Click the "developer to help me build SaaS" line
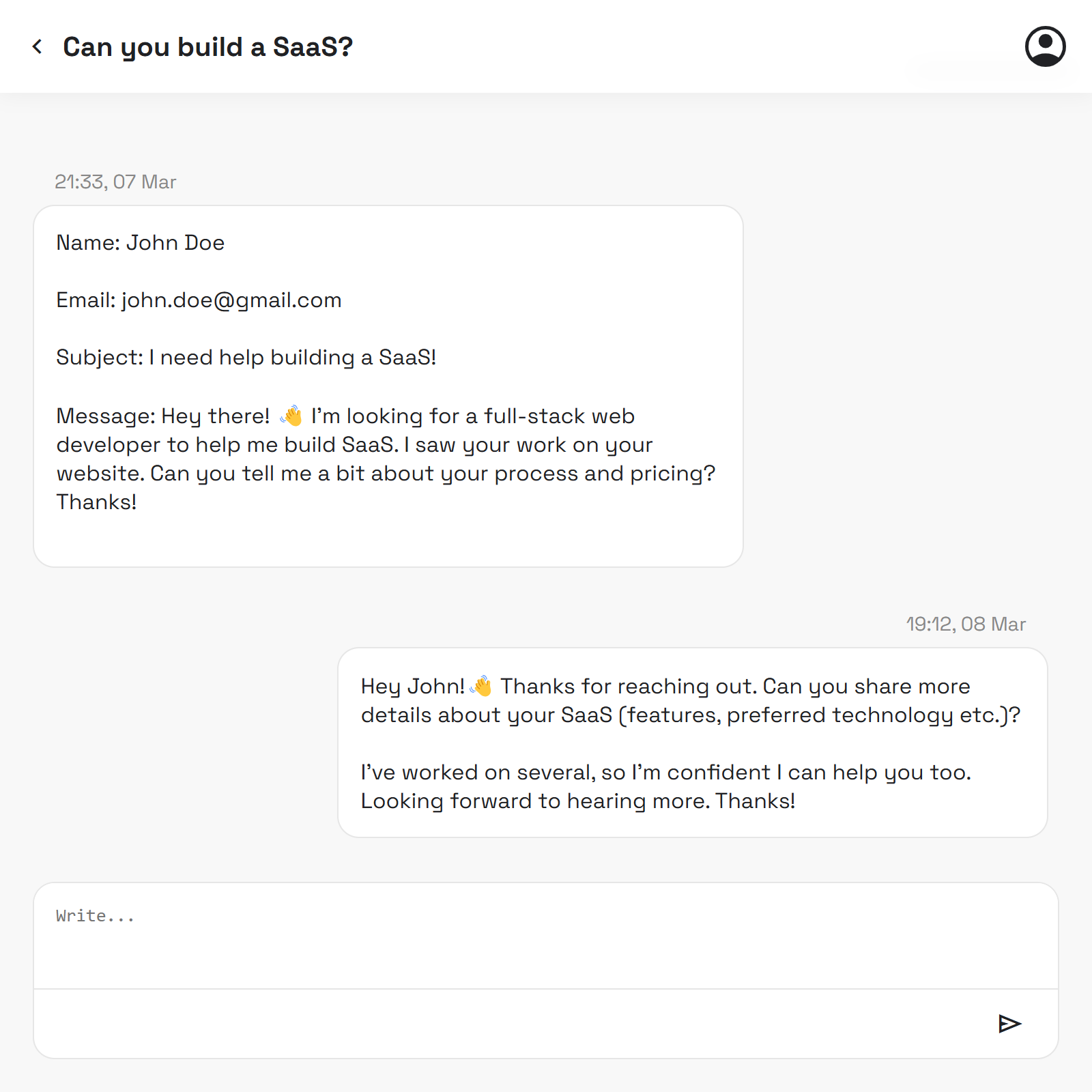 tap(354, 445)
